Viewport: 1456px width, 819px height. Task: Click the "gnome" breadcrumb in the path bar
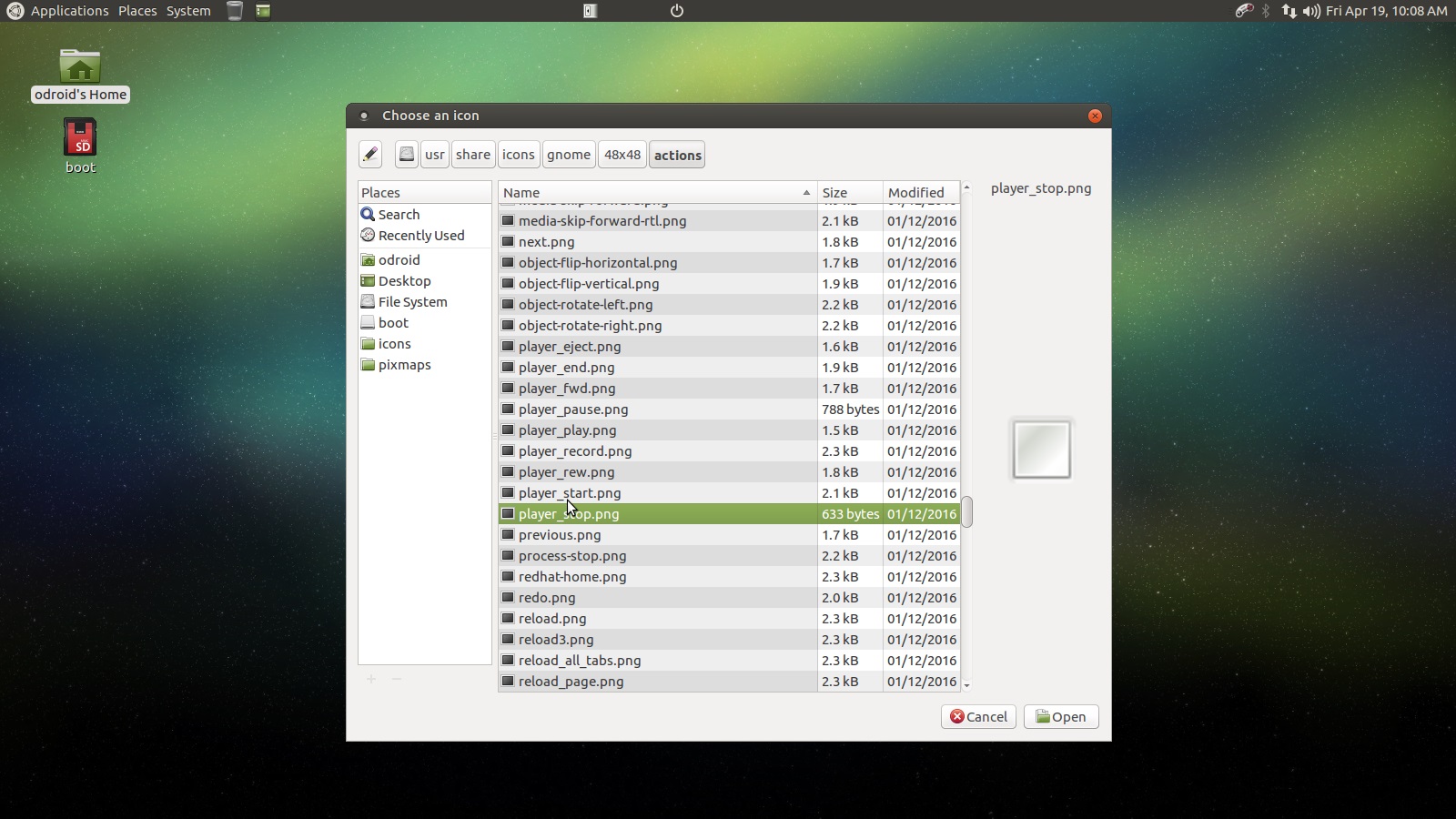568,155
